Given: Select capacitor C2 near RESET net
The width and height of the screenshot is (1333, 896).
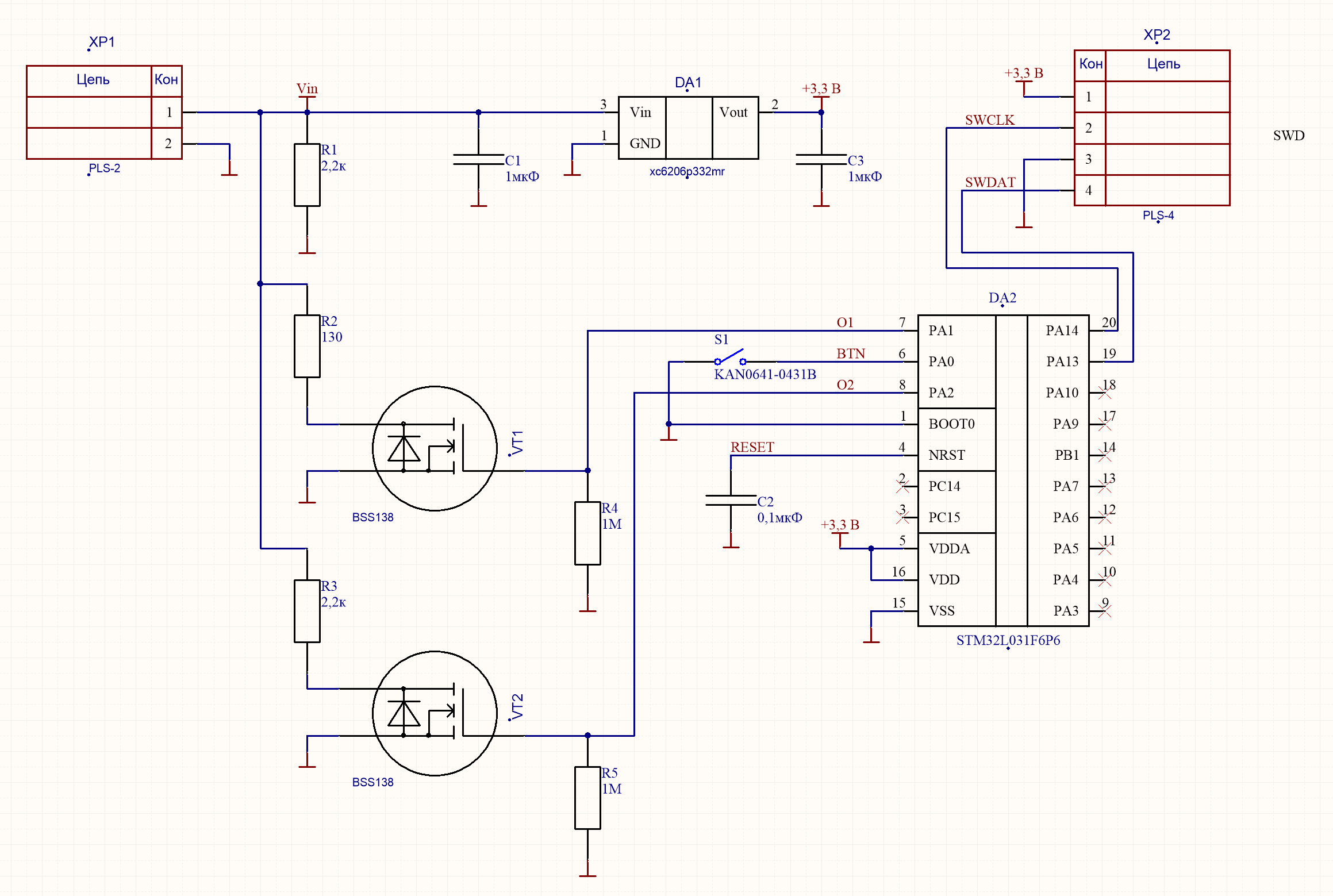Looking at the screenshot, I should tap(731, 500).
